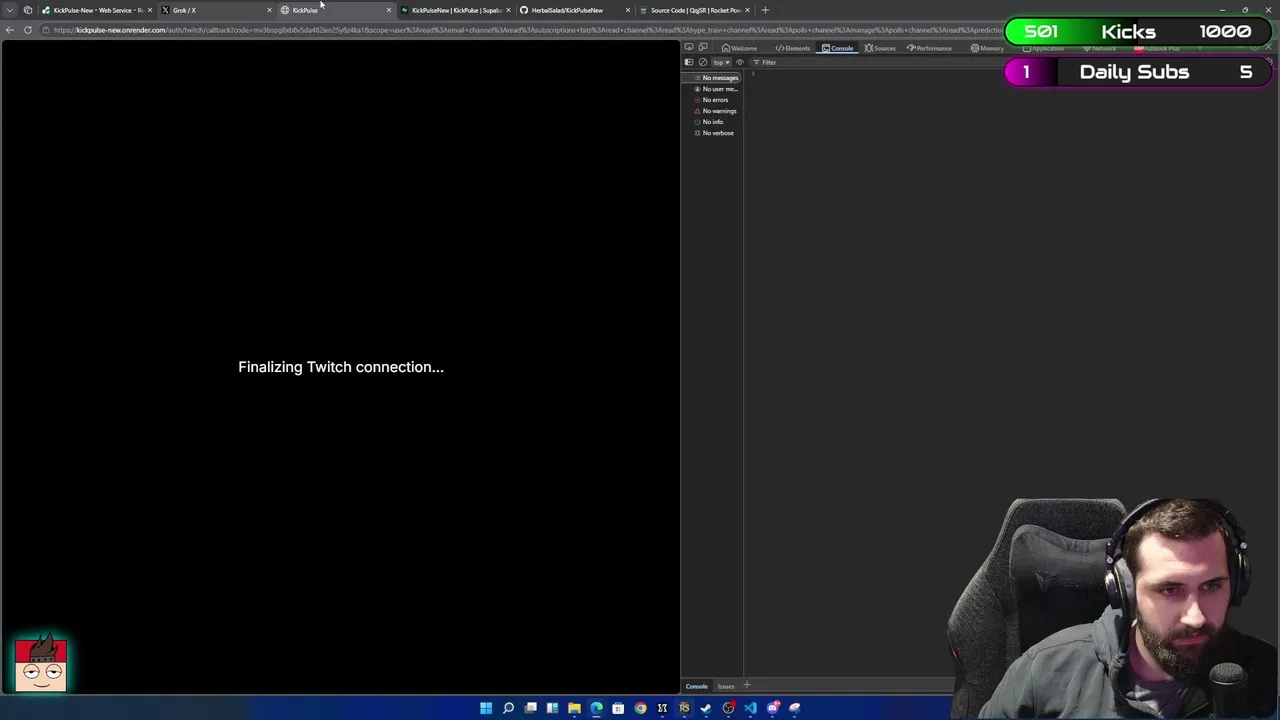1280x720 pixels.
Task: Click the address bar URL
Action: (530, 30)
